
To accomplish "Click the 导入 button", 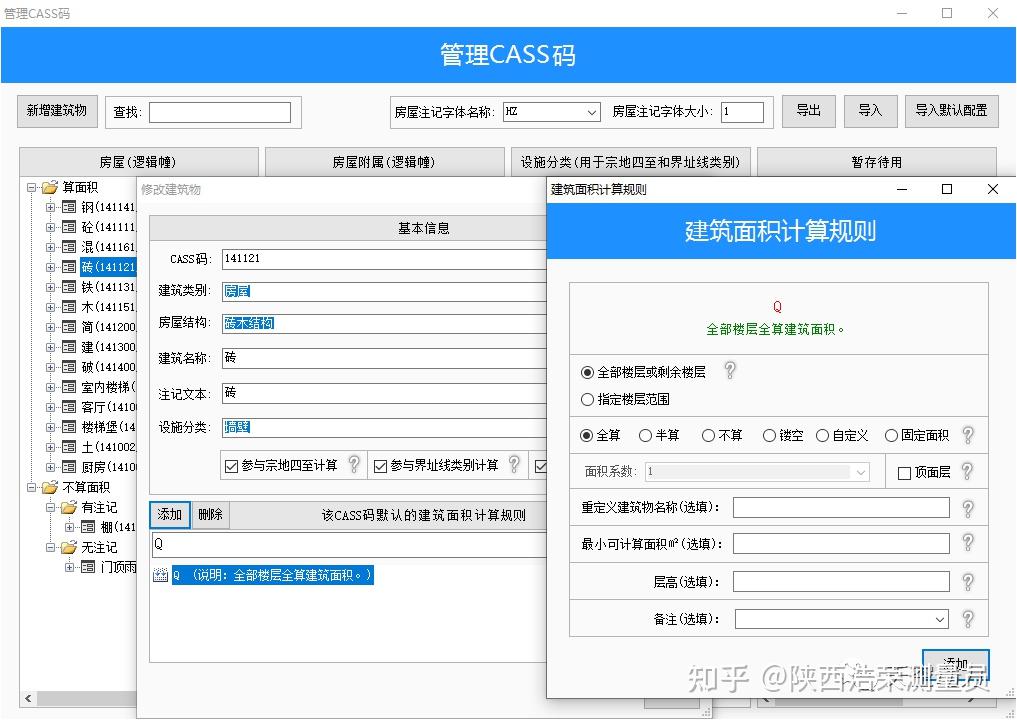I will click(870, 111).
